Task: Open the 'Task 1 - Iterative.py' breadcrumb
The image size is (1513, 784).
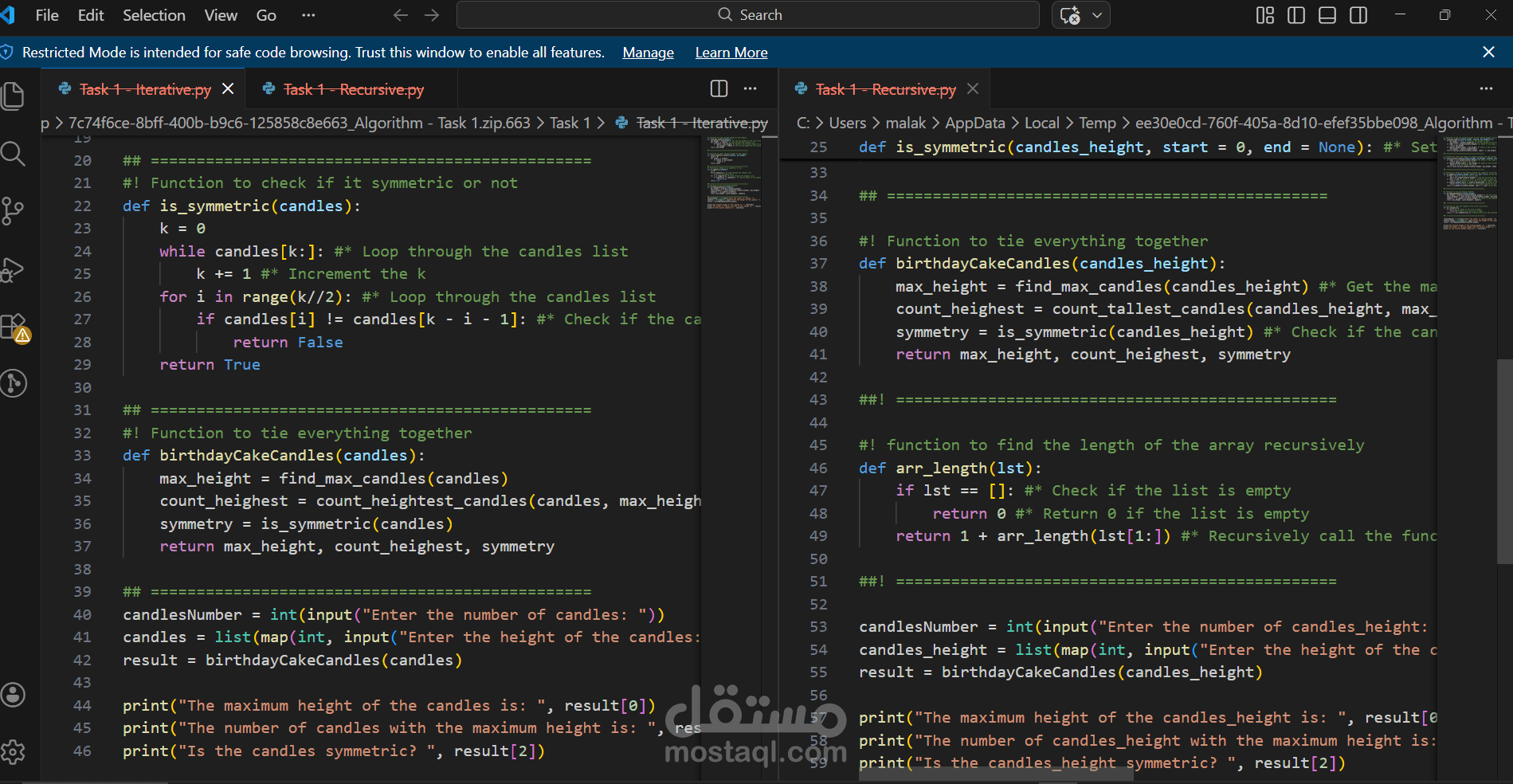Action: pos(692,123)
